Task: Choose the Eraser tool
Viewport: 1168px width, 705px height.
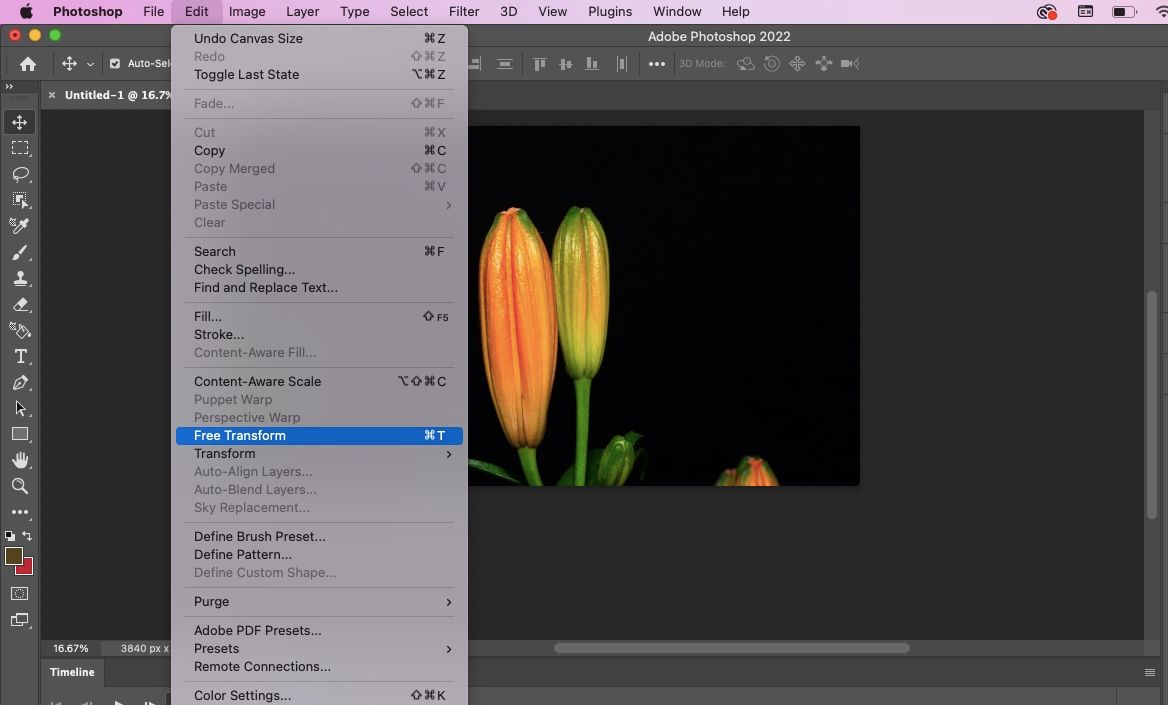Action: click(x=20, y=305)
